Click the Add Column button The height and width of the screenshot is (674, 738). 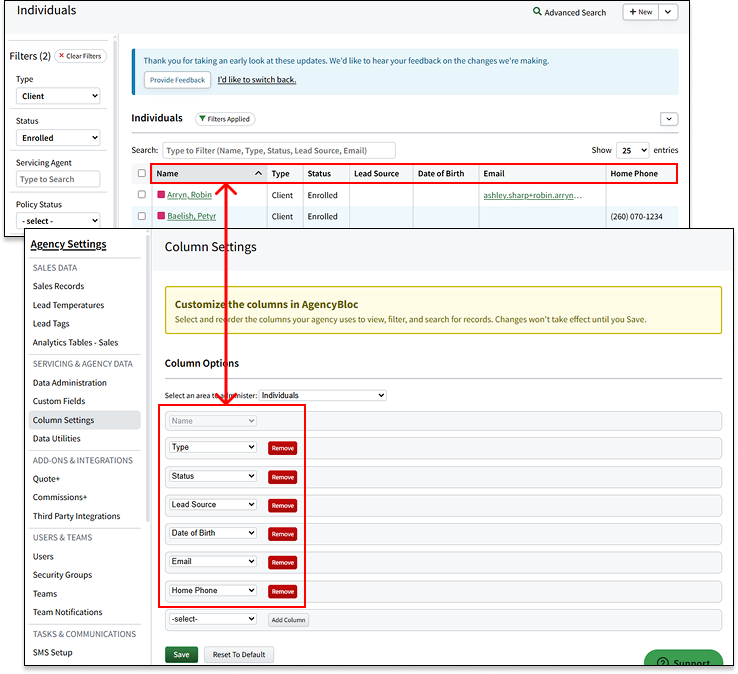tap(288, 620)
